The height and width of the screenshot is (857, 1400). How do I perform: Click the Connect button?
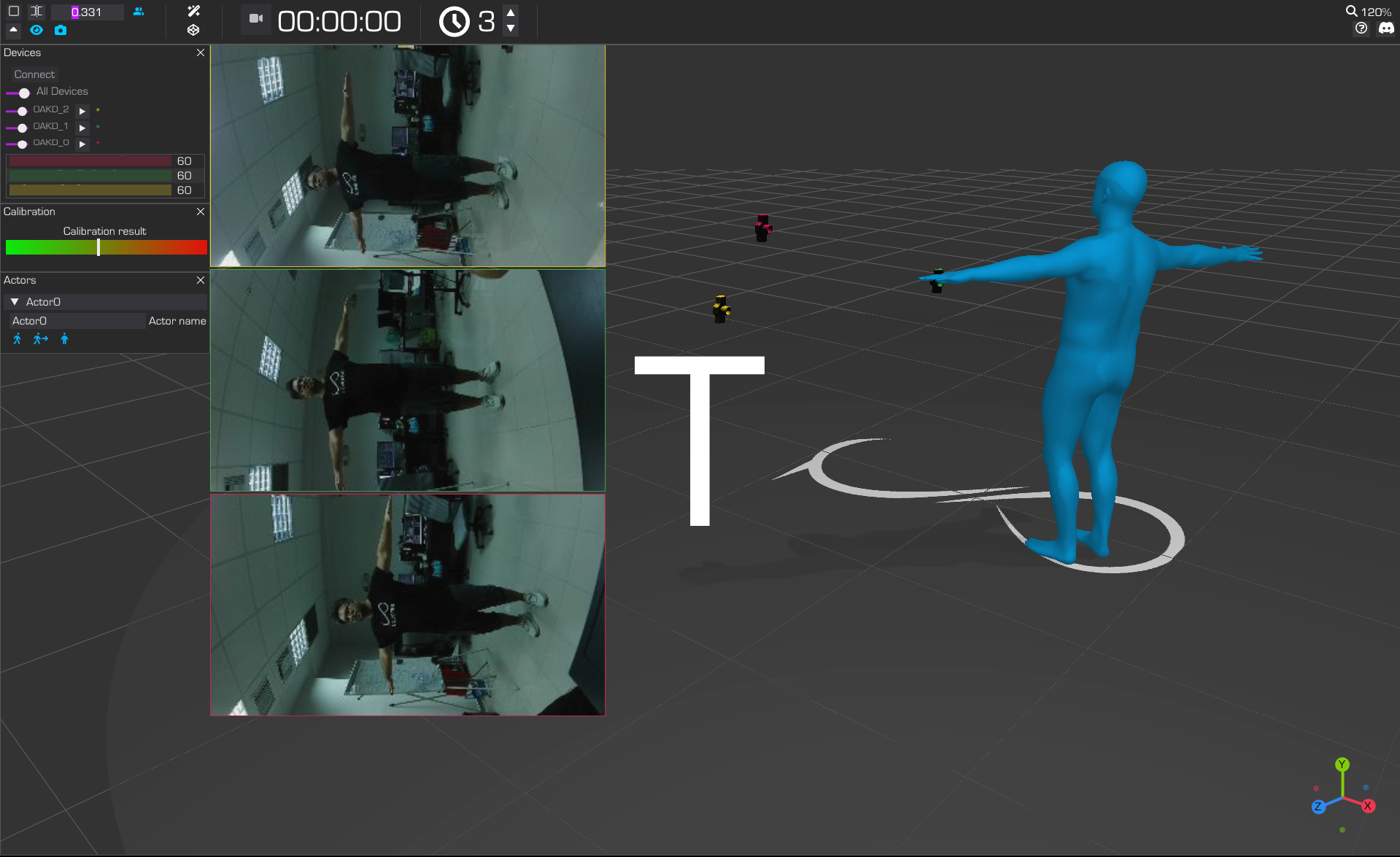coord(34,74)
